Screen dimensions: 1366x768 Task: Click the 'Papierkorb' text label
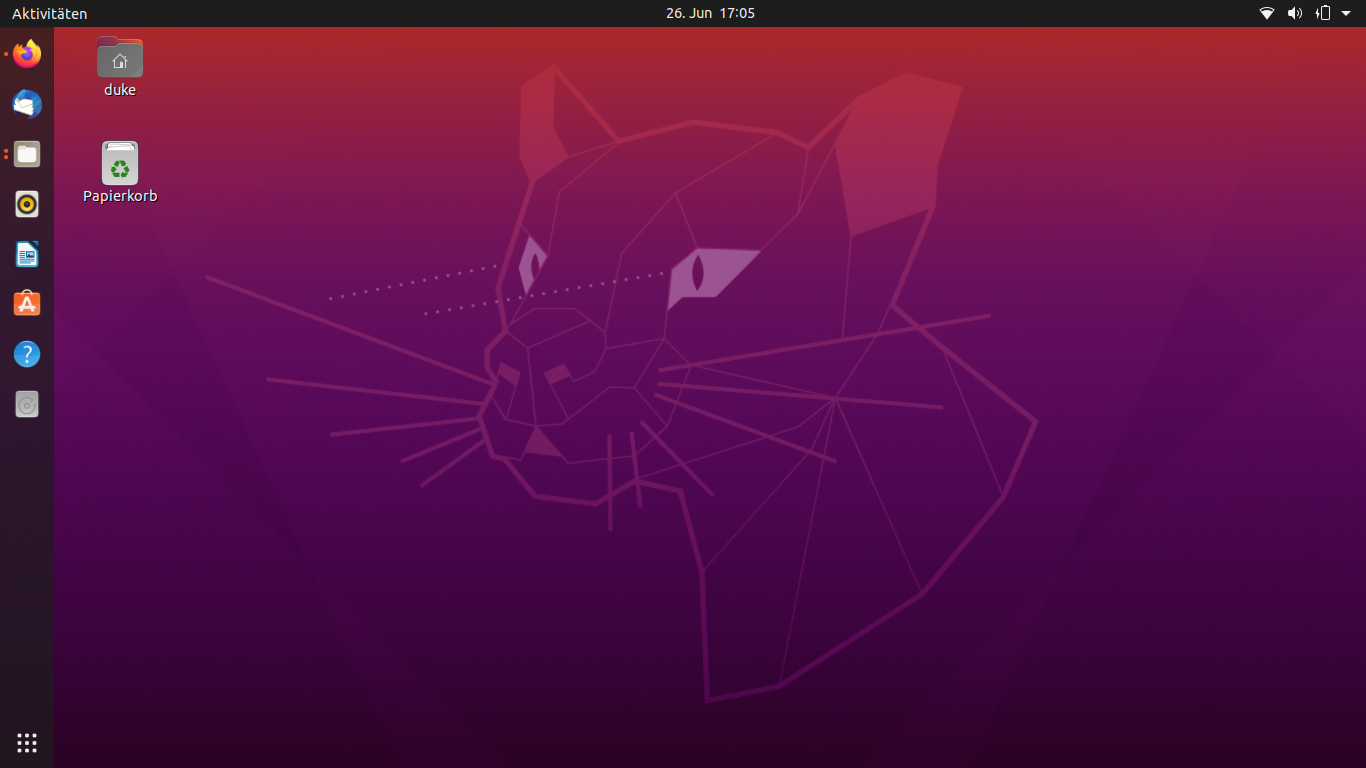coord(120,196)
